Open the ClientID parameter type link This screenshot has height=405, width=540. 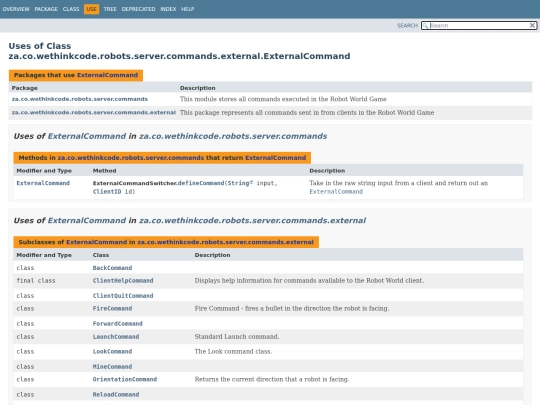[x=107, y=191]
